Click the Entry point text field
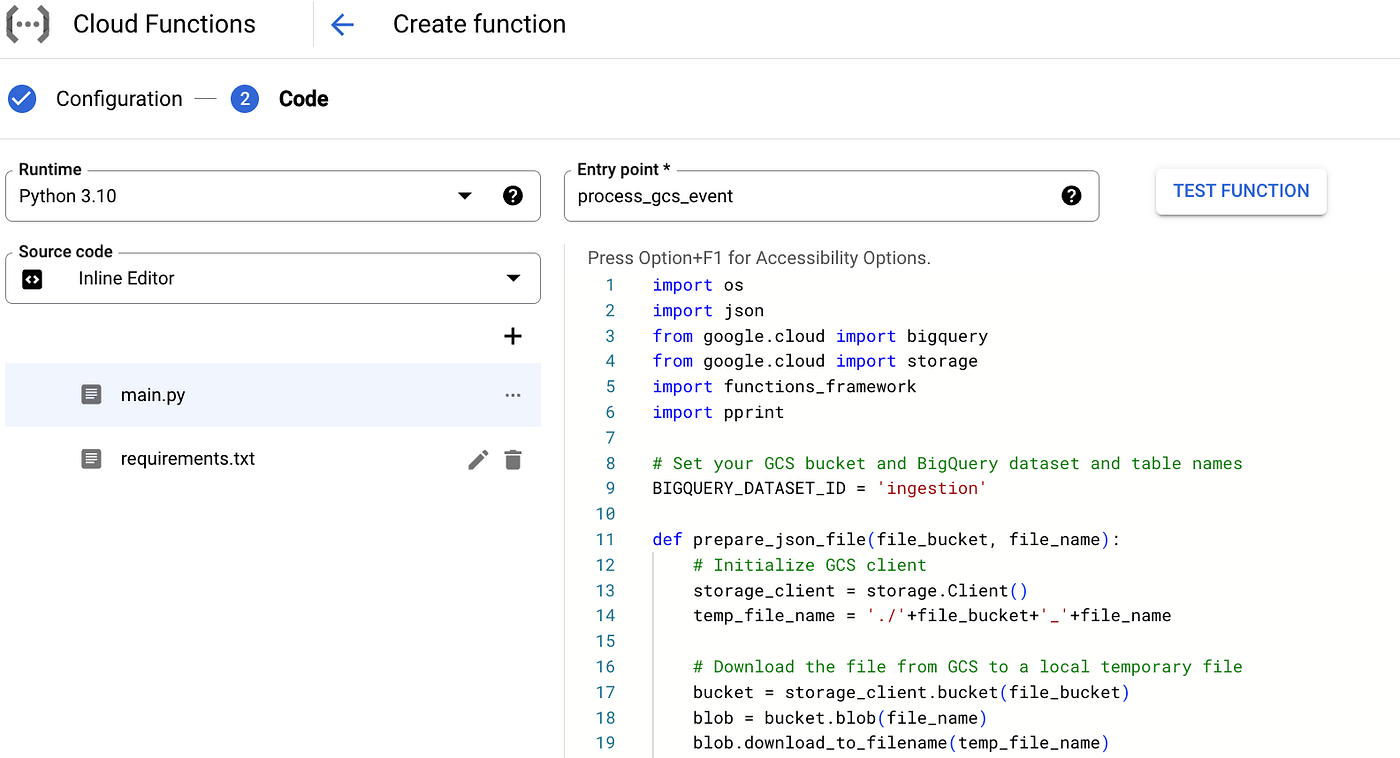Viewport: 1400px width, 758px height. click(810, 196)
